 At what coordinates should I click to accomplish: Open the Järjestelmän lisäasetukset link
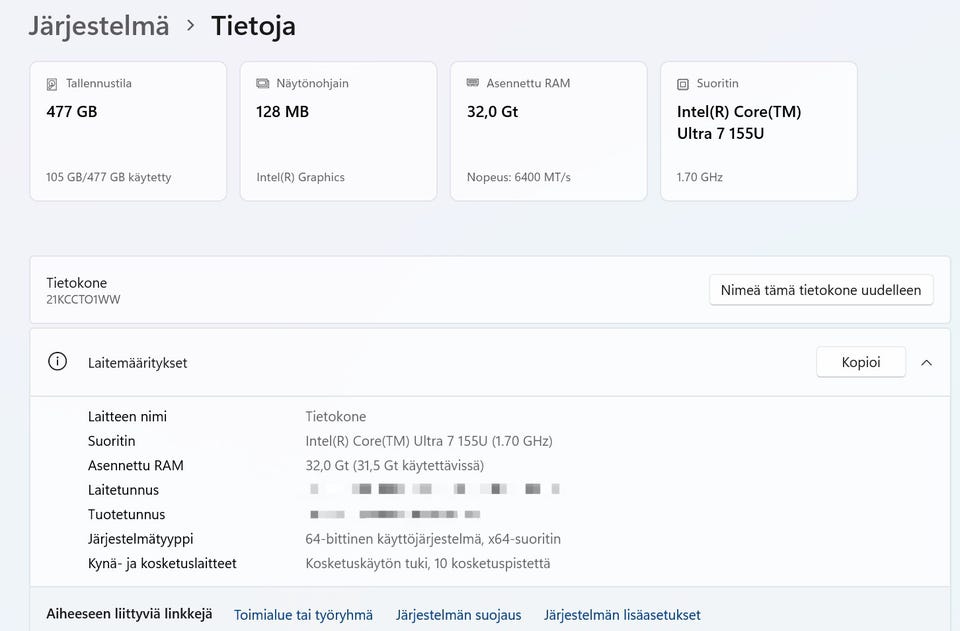622,615
